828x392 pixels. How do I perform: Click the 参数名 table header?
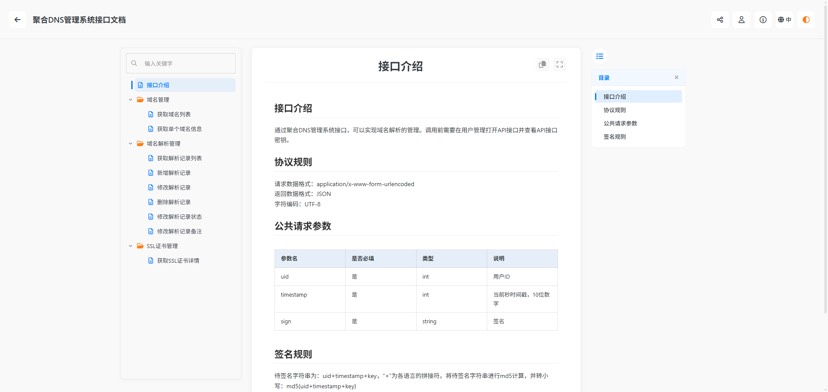(310, 259)
